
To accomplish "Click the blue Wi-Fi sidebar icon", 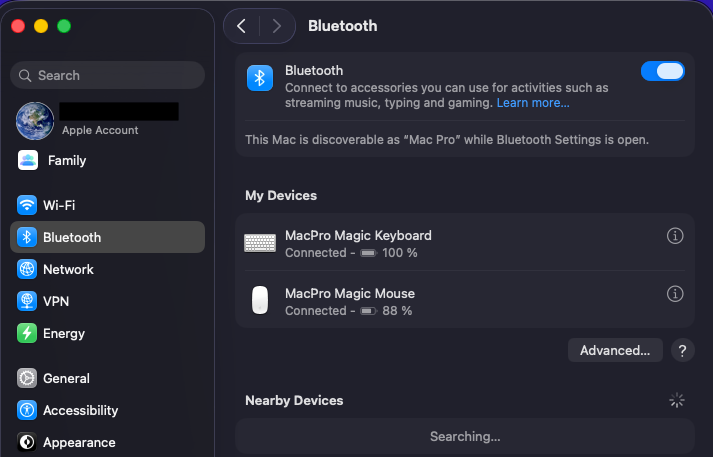I will point(27,205).
